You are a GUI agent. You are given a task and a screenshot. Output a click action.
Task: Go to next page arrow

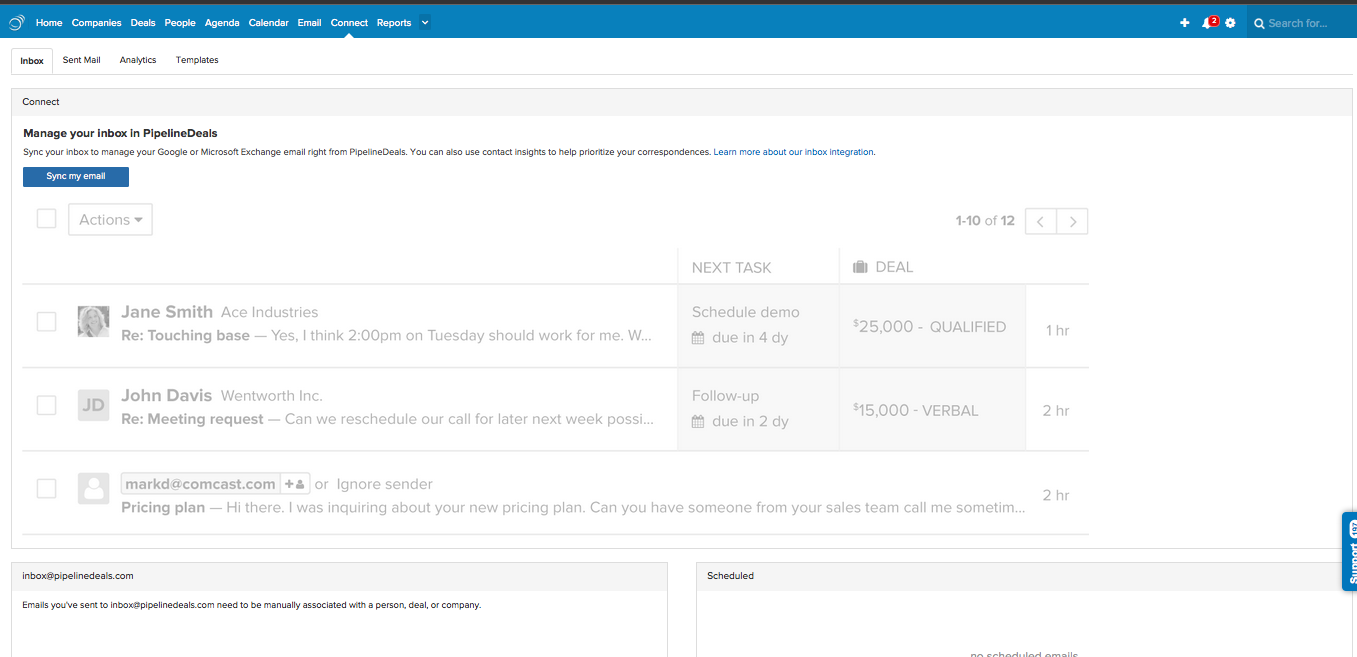point(1072,221)
